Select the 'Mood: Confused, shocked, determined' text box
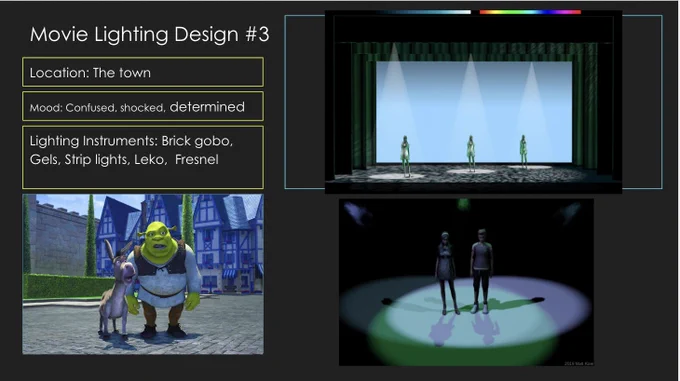The width and height of the screenshot is (680, 381). click(143, 106)
